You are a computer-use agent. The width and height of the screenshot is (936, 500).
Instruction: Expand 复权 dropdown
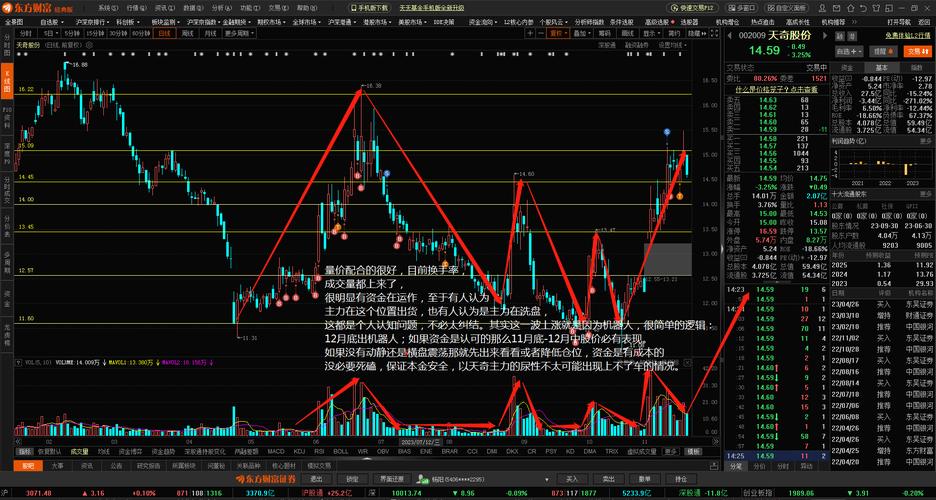(559, 33)
